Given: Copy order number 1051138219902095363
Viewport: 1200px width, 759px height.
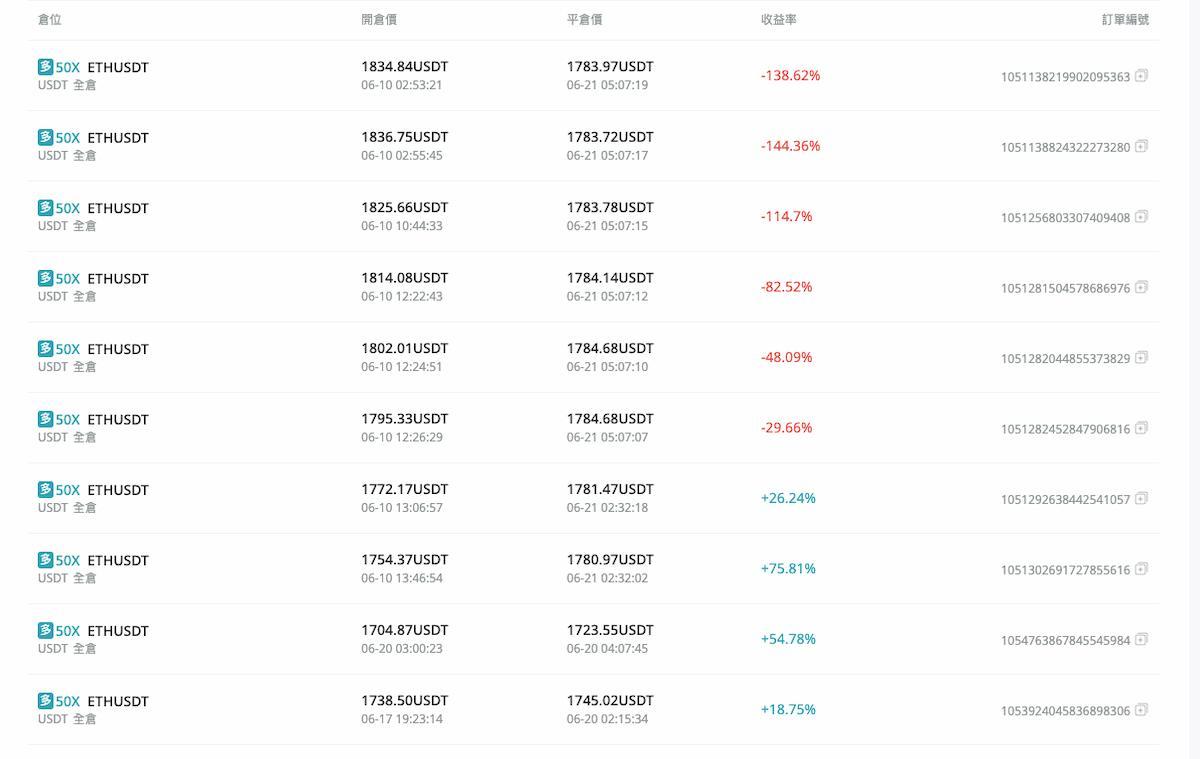Looking at the screenshot, I should pos(1141,75).
